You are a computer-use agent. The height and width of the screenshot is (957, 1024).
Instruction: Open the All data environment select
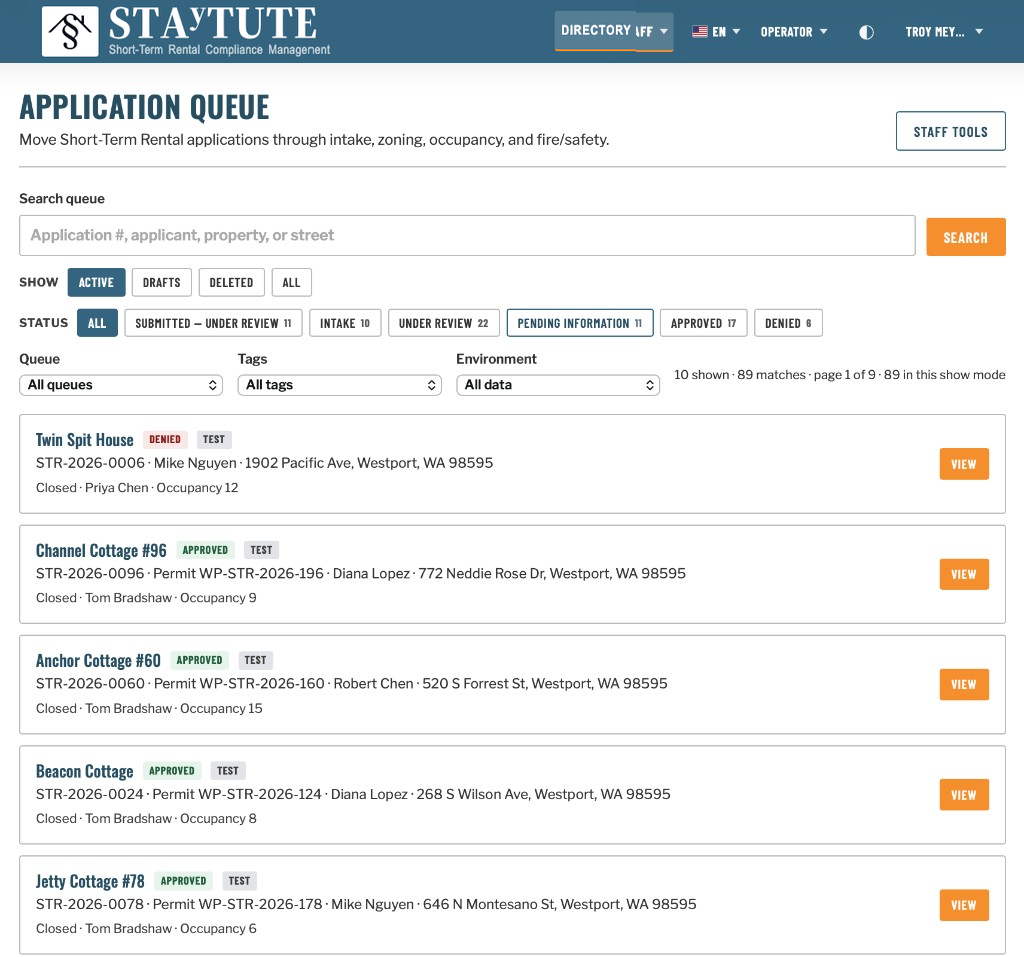coord(558,385)
